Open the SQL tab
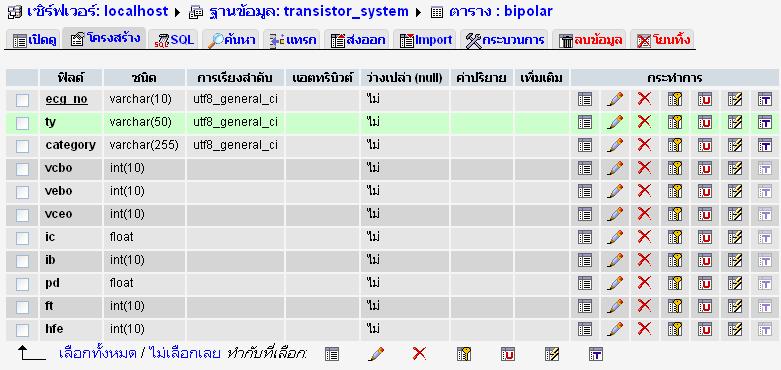The image size is (781, 370). click(x=174, y=40)
